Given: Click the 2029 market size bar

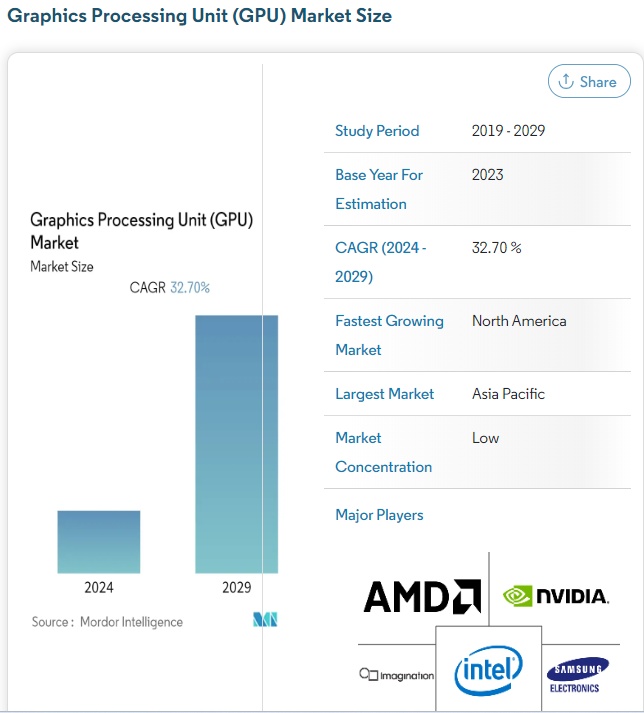Looking at the screenshot, I should [x=236, y=443].
